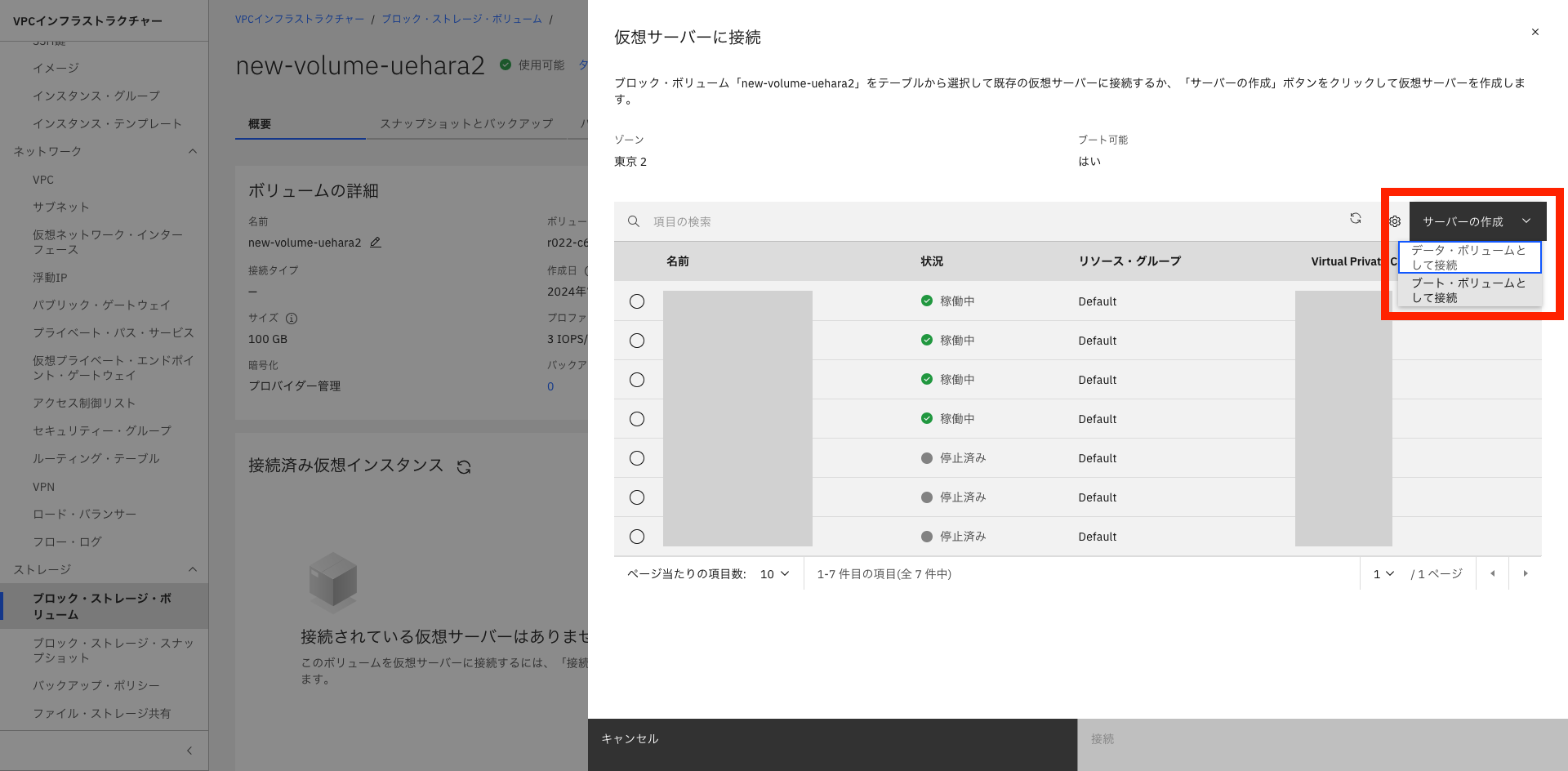
Task: Click the info icon beside サイズ
Action: point(293,319)
